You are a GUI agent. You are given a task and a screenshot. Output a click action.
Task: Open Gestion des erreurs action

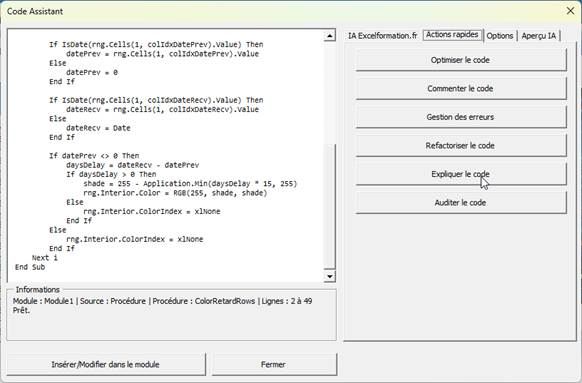point(461,117)
